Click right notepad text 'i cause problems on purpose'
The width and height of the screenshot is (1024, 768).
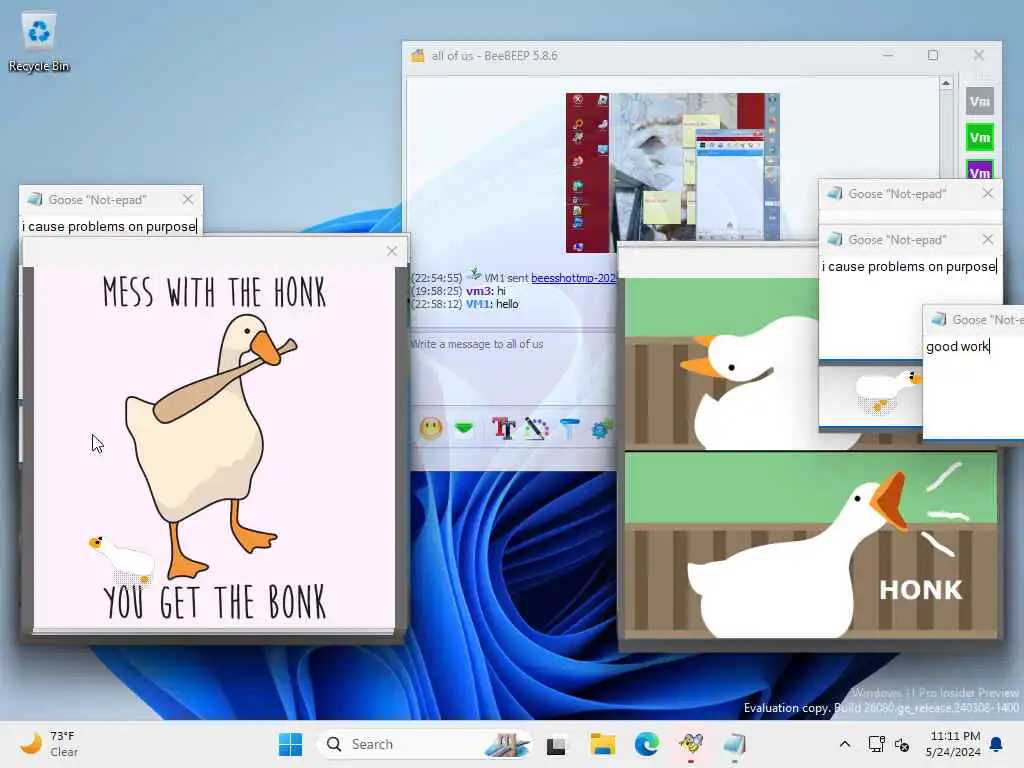[x=909, y=266]
